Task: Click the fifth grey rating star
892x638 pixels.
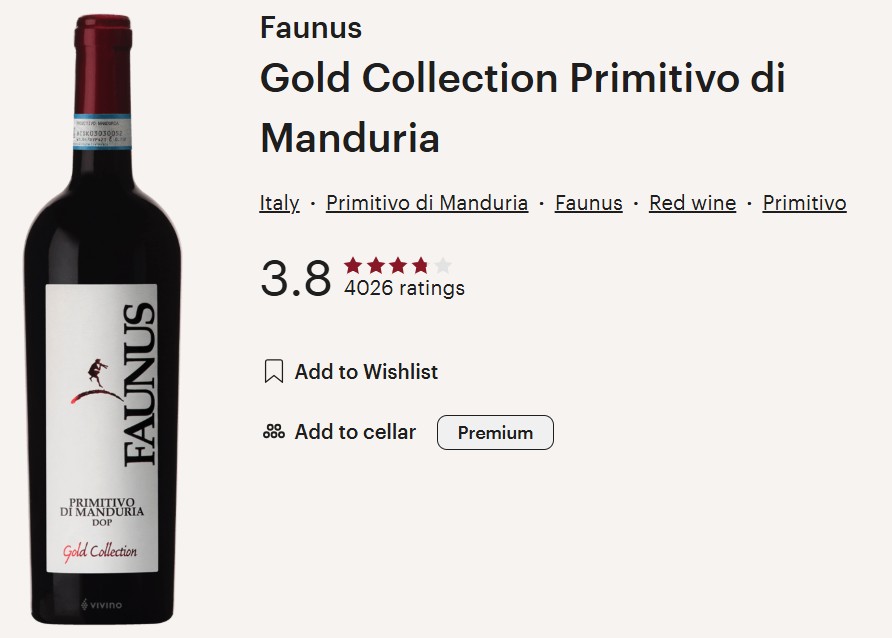Action: tap(443, 265)
